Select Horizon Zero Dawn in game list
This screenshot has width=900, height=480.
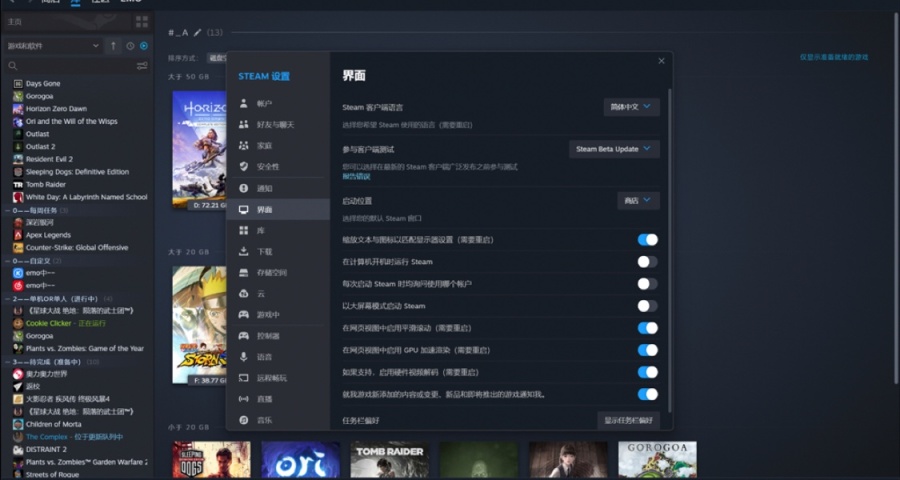(x=56, y=109)
